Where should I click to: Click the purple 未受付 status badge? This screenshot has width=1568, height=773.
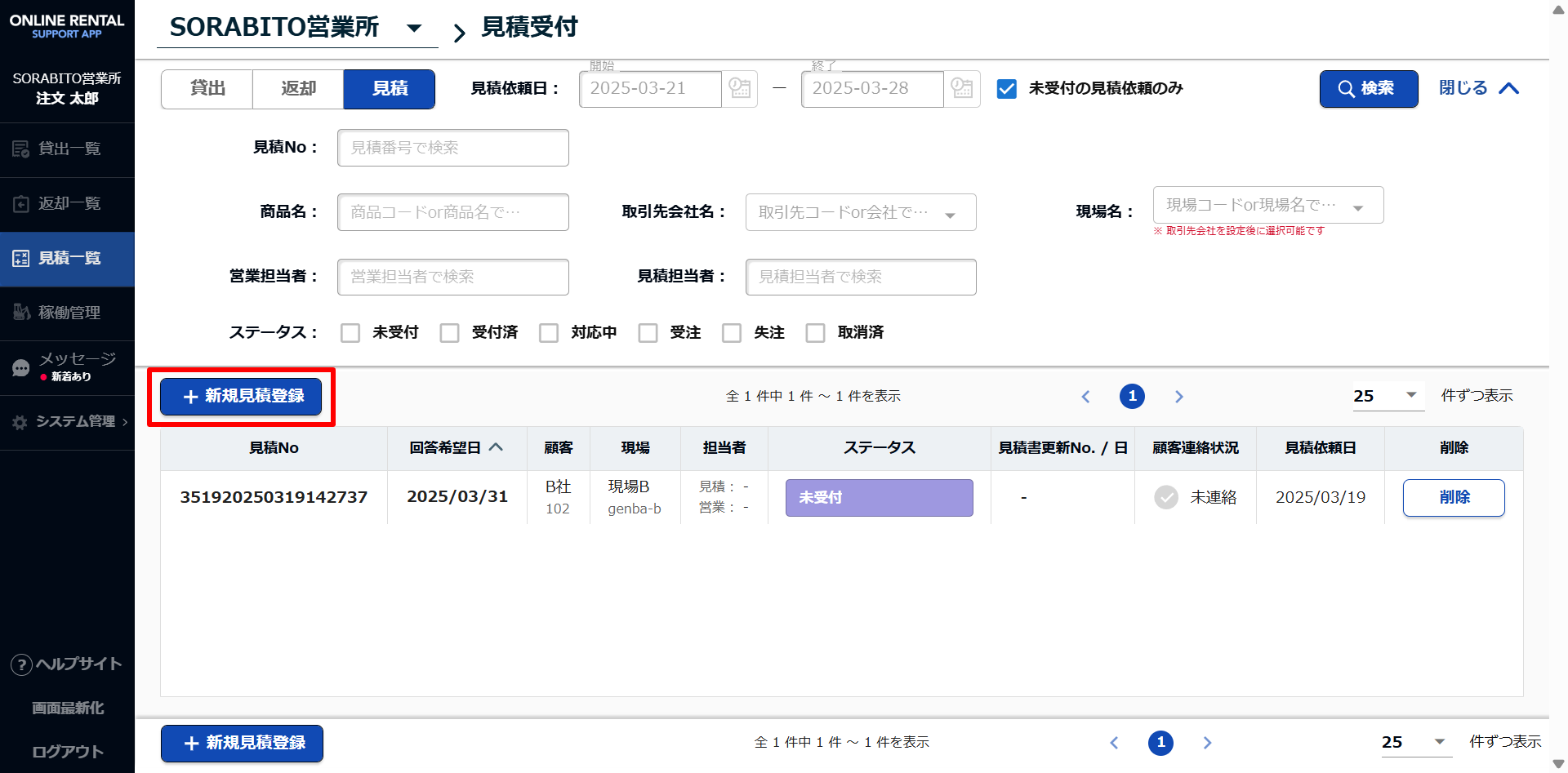tap(879, 498)
